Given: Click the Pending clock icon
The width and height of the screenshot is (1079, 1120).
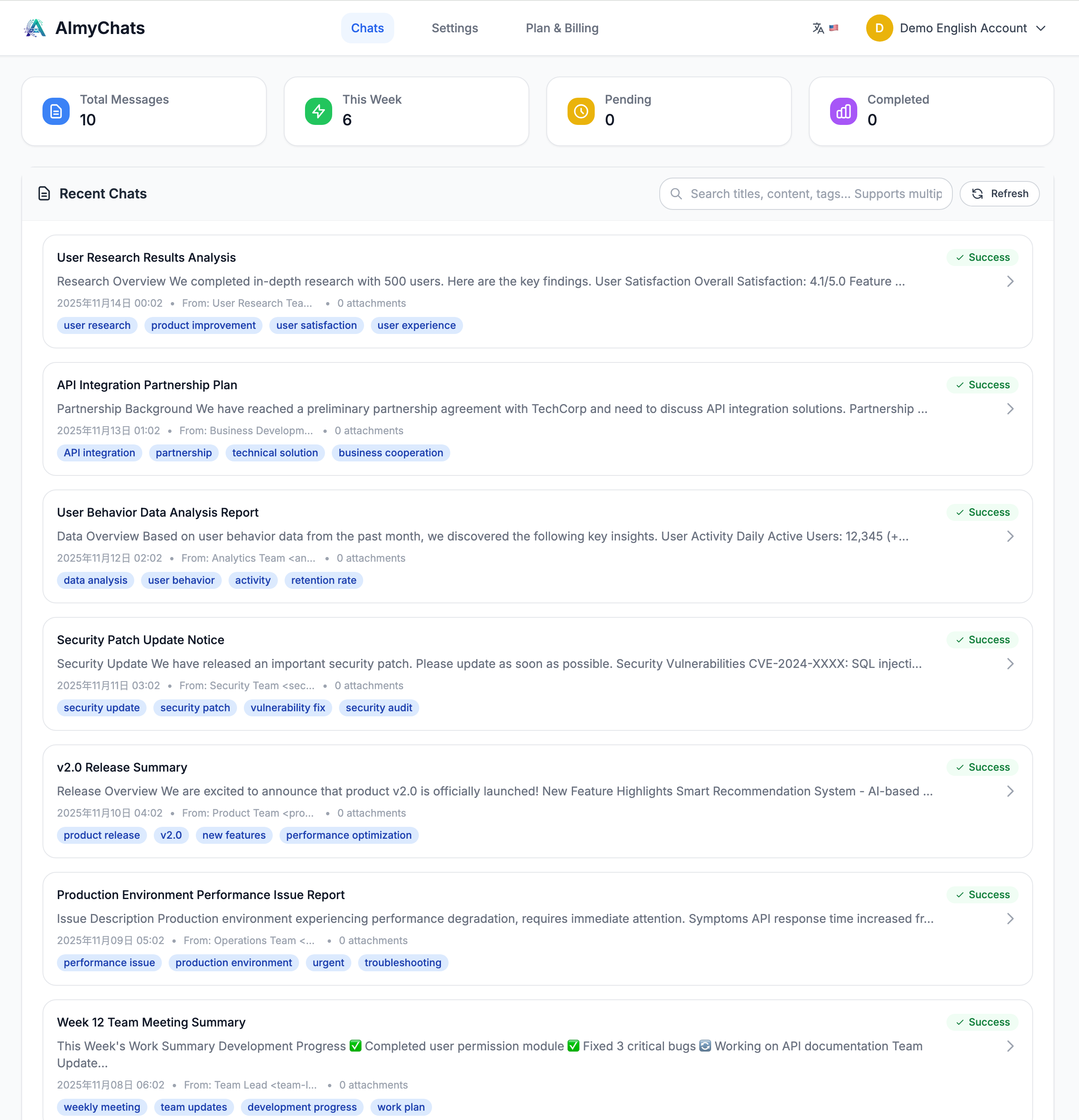Looking at the screenshot, I should pyautogui.click(x=580, y=111).
